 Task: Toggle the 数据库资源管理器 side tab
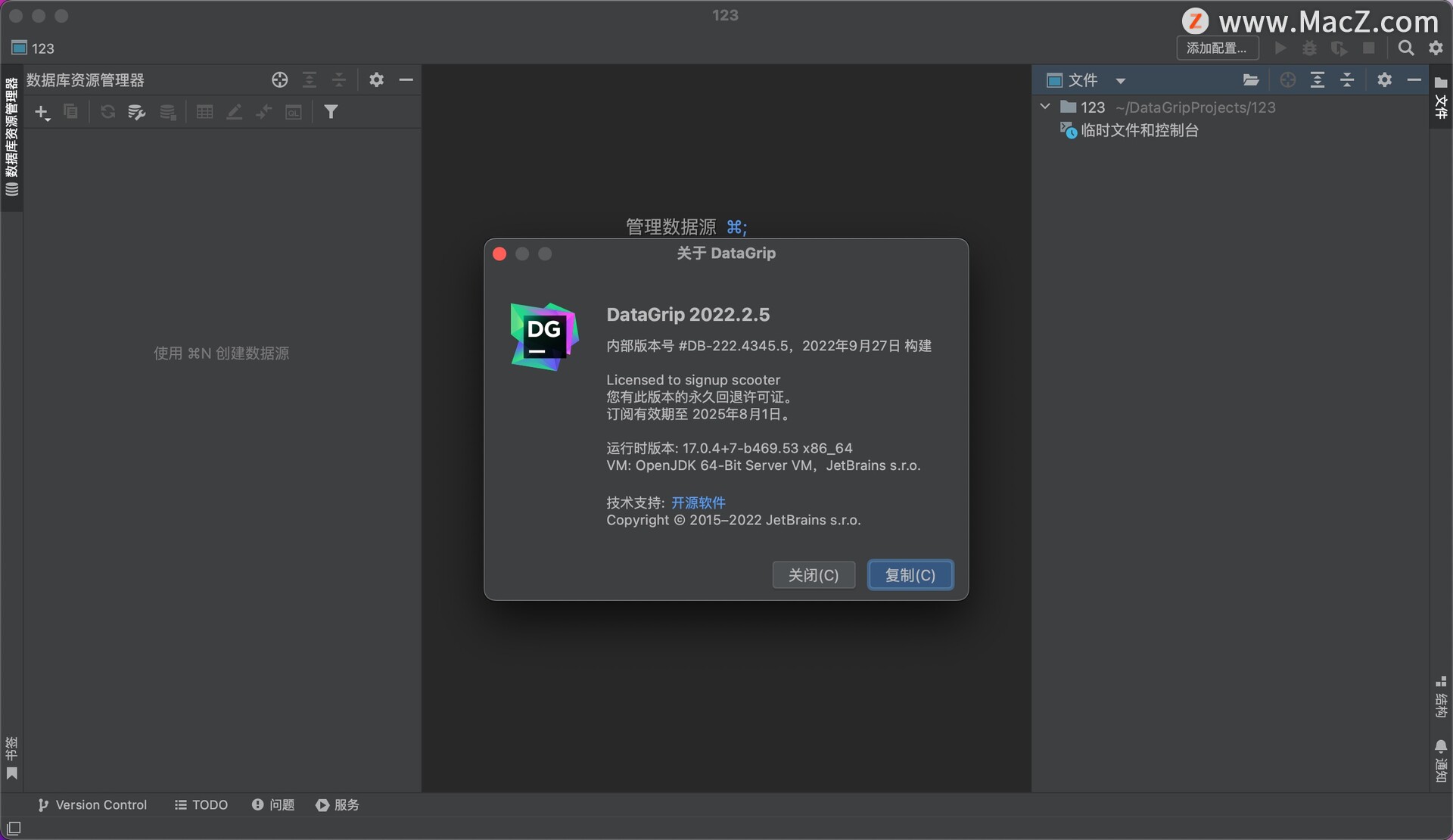click(11, 137)
